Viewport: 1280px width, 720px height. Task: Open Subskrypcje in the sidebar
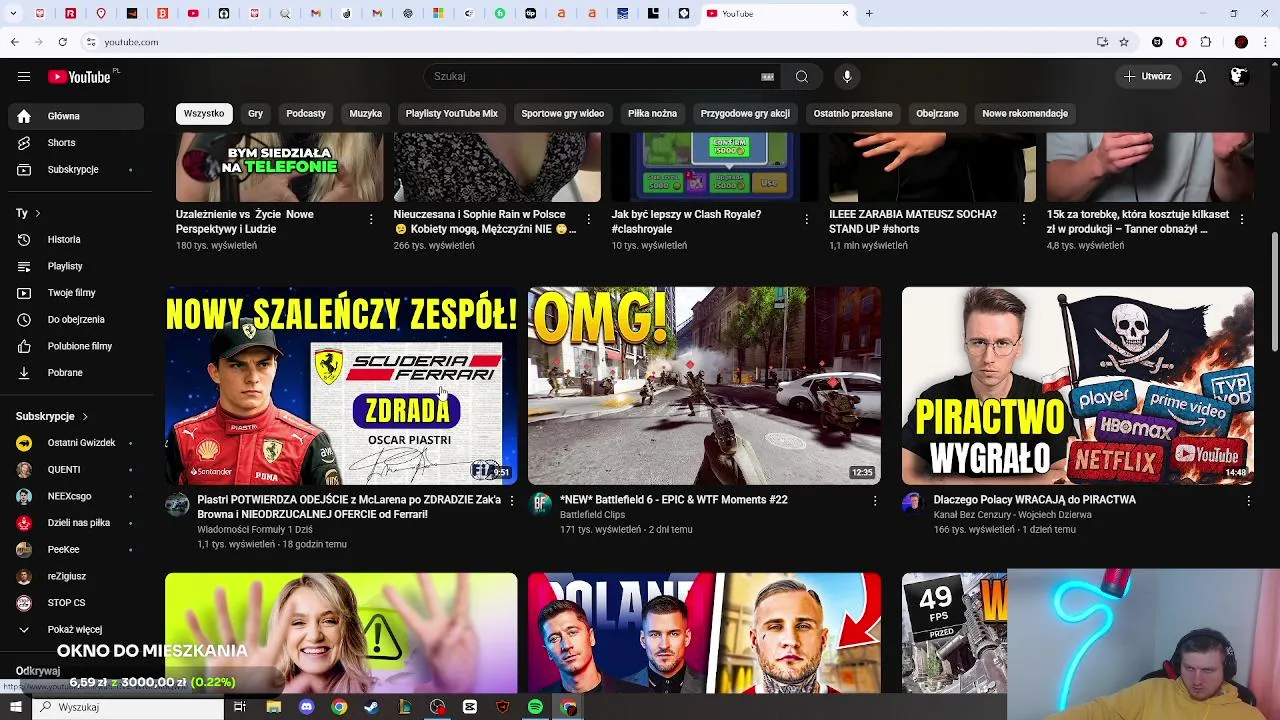click(76, 169)
